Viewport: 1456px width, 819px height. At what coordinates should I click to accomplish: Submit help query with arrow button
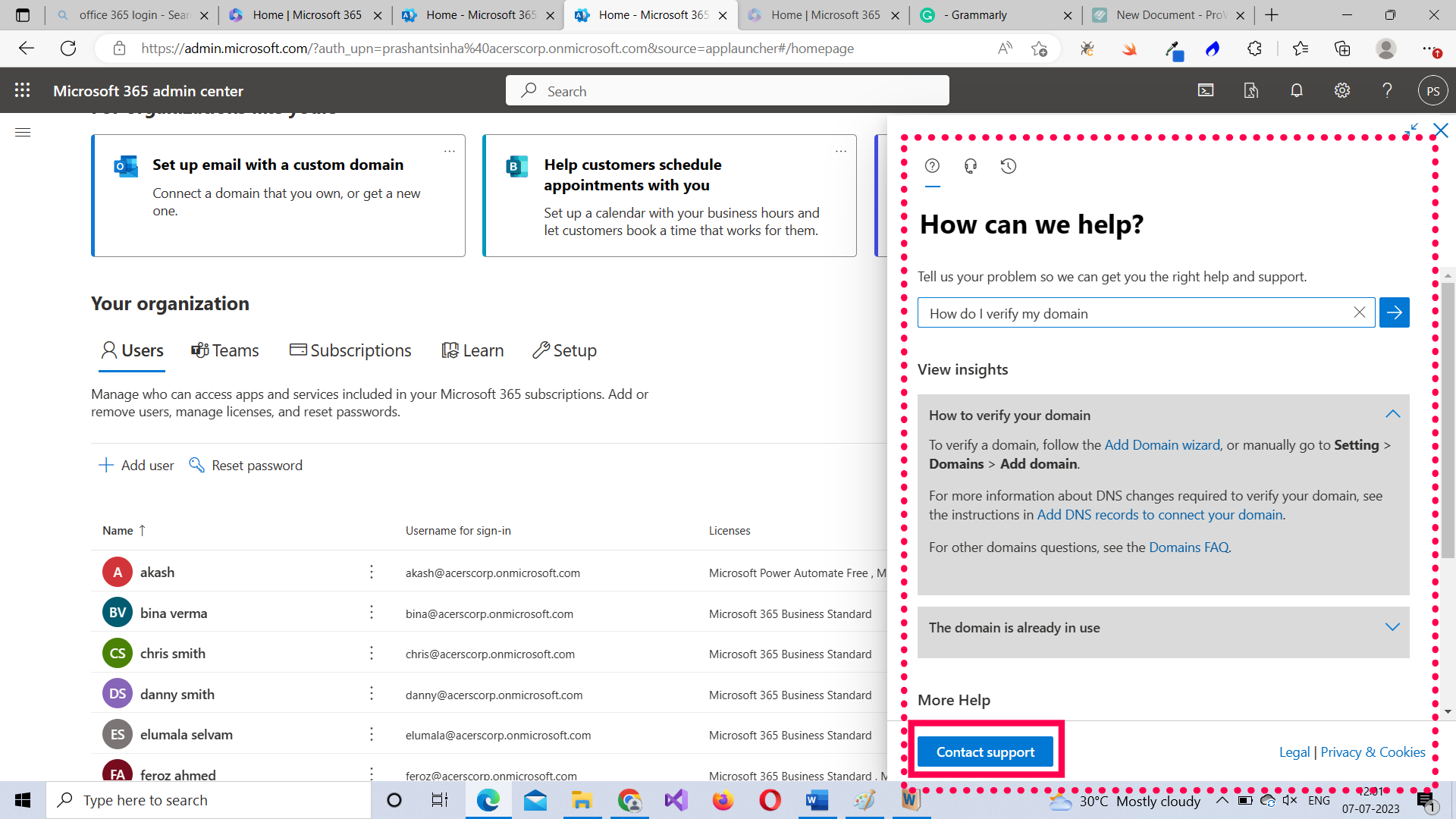(1394, 312)
